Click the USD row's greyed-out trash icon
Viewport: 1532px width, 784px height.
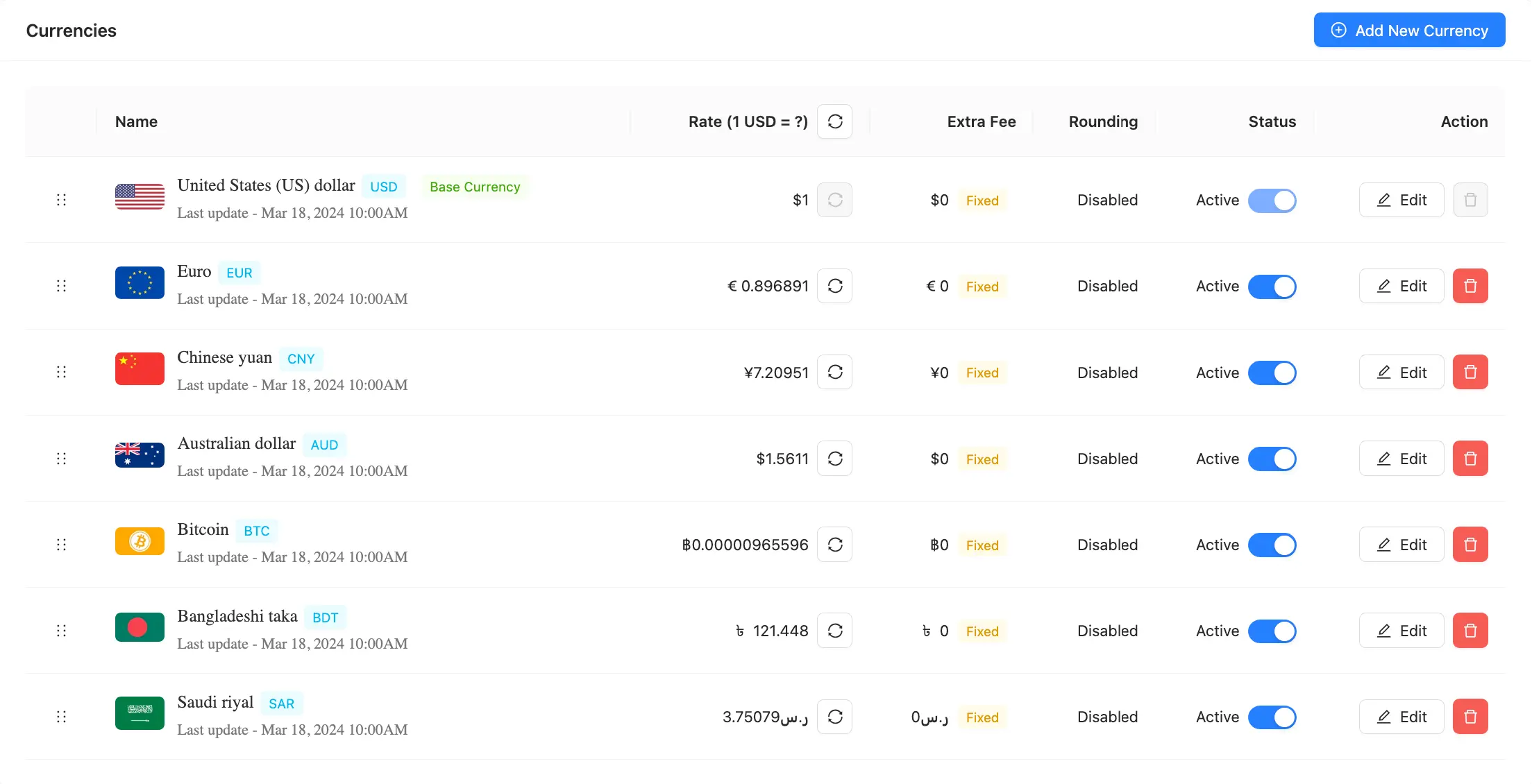click(1470, 200)
